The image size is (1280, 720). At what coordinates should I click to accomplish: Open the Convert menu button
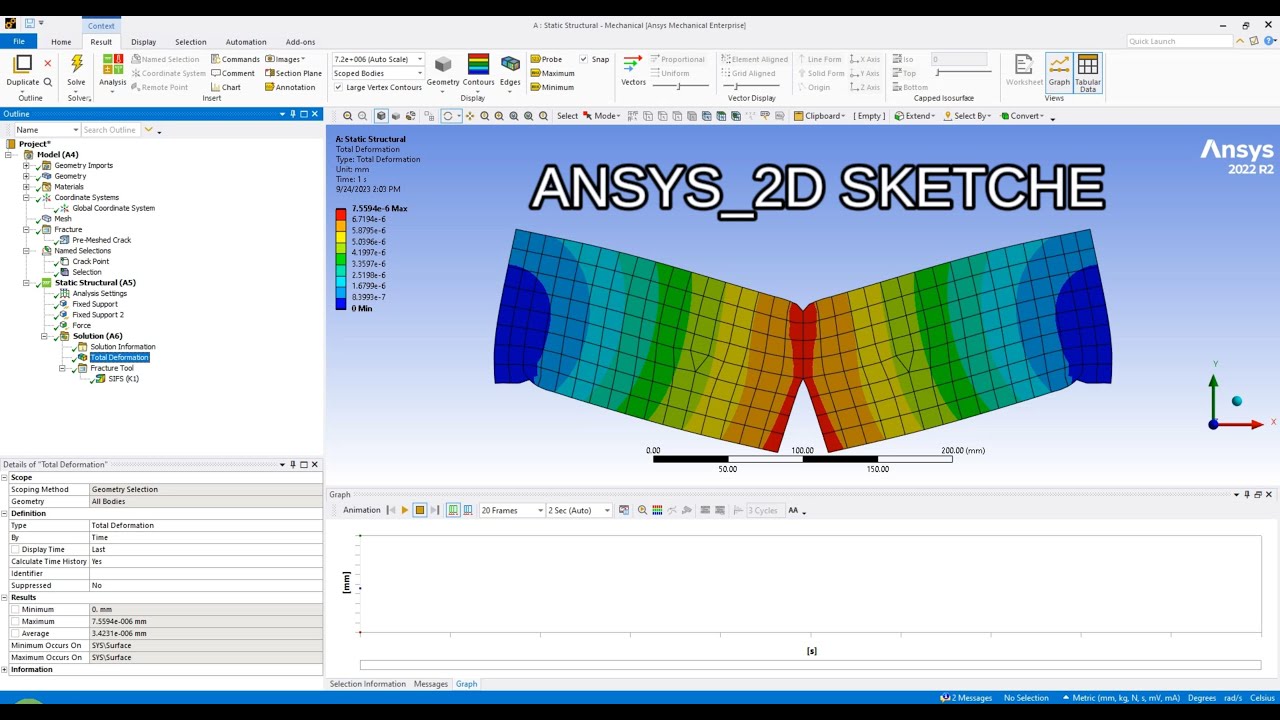pos(1023,116)
